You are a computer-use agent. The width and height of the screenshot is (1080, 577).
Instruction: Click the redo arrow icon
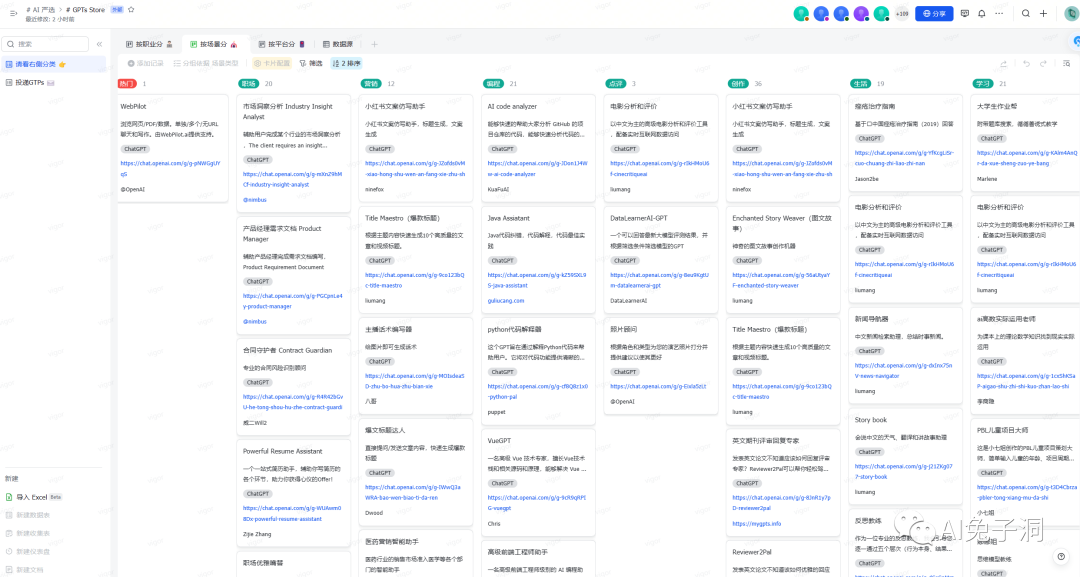1043,63
